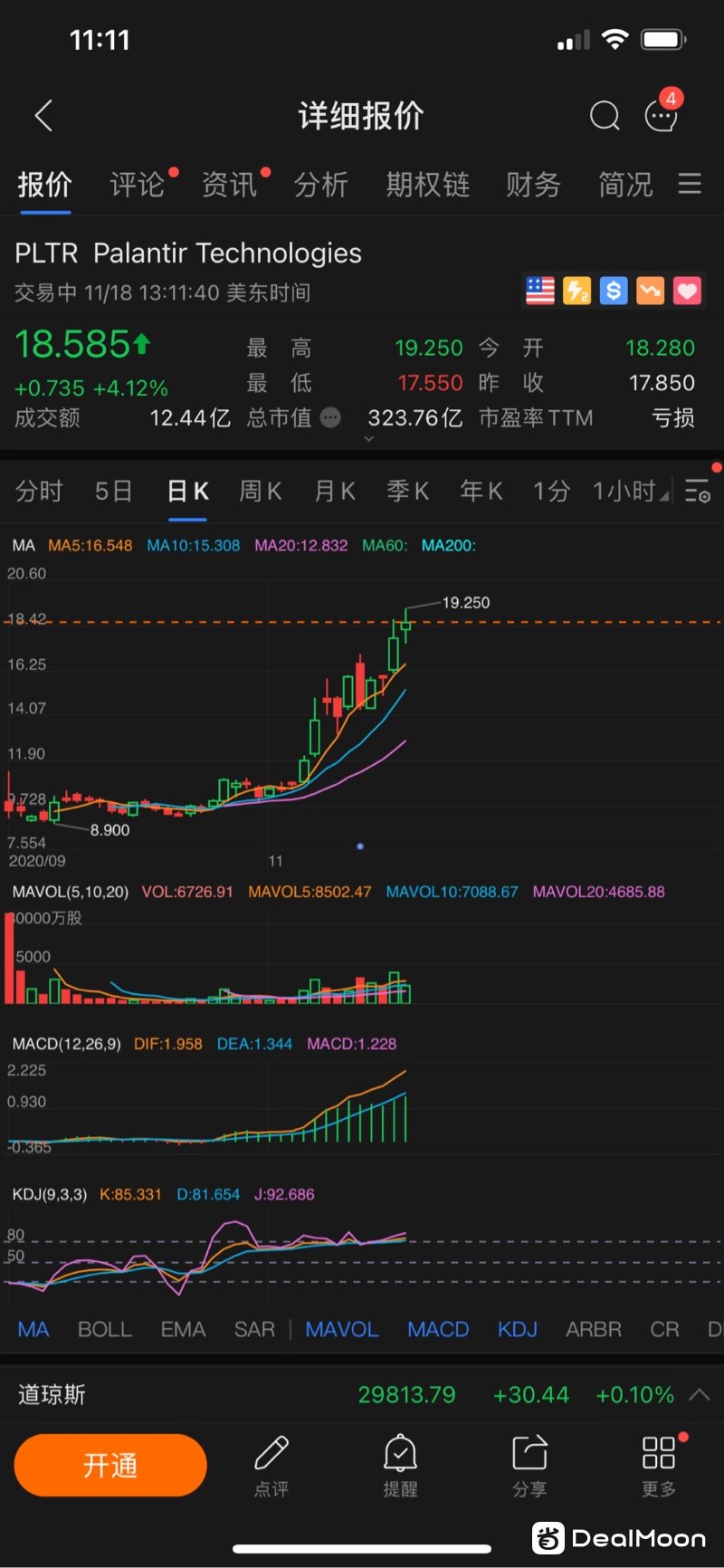Toggle the CR indicator
The height and width of the screenshot is (1568, 724).
(x=664, y=1329)
